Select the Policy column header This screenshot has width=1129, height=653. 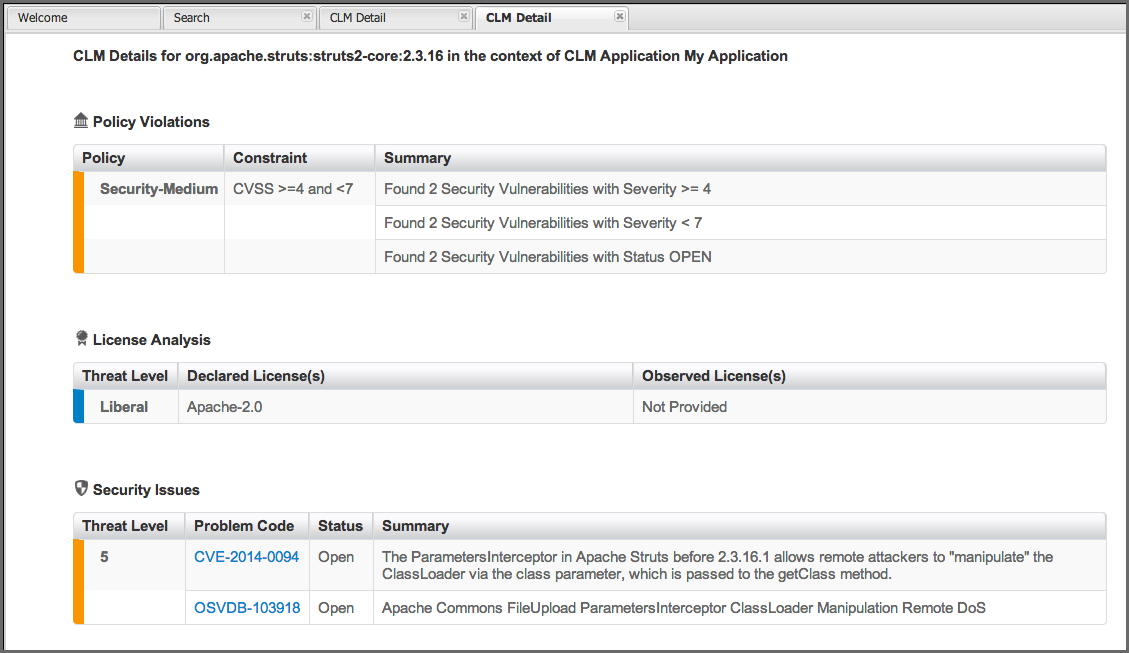tap(103, 158)
